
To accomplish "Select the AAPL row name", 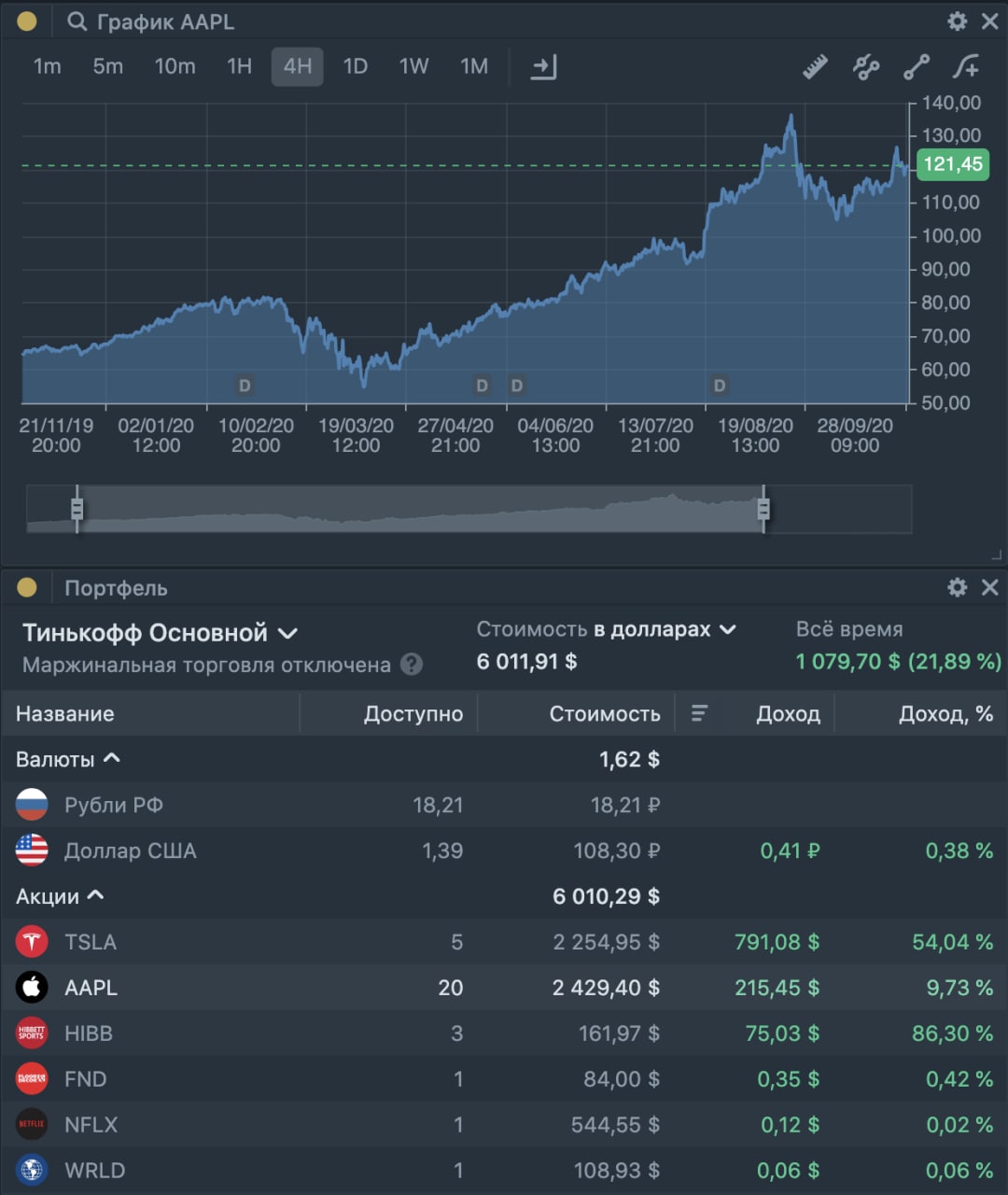I will click(x=91, y=988).
